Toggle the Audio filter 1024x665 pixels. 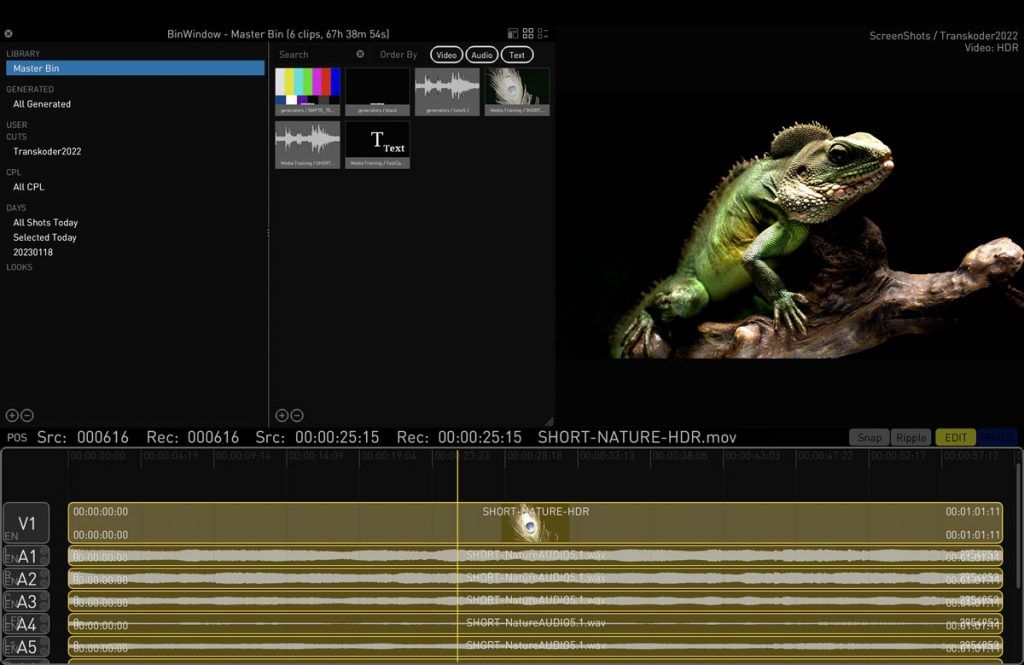[482, 55]
